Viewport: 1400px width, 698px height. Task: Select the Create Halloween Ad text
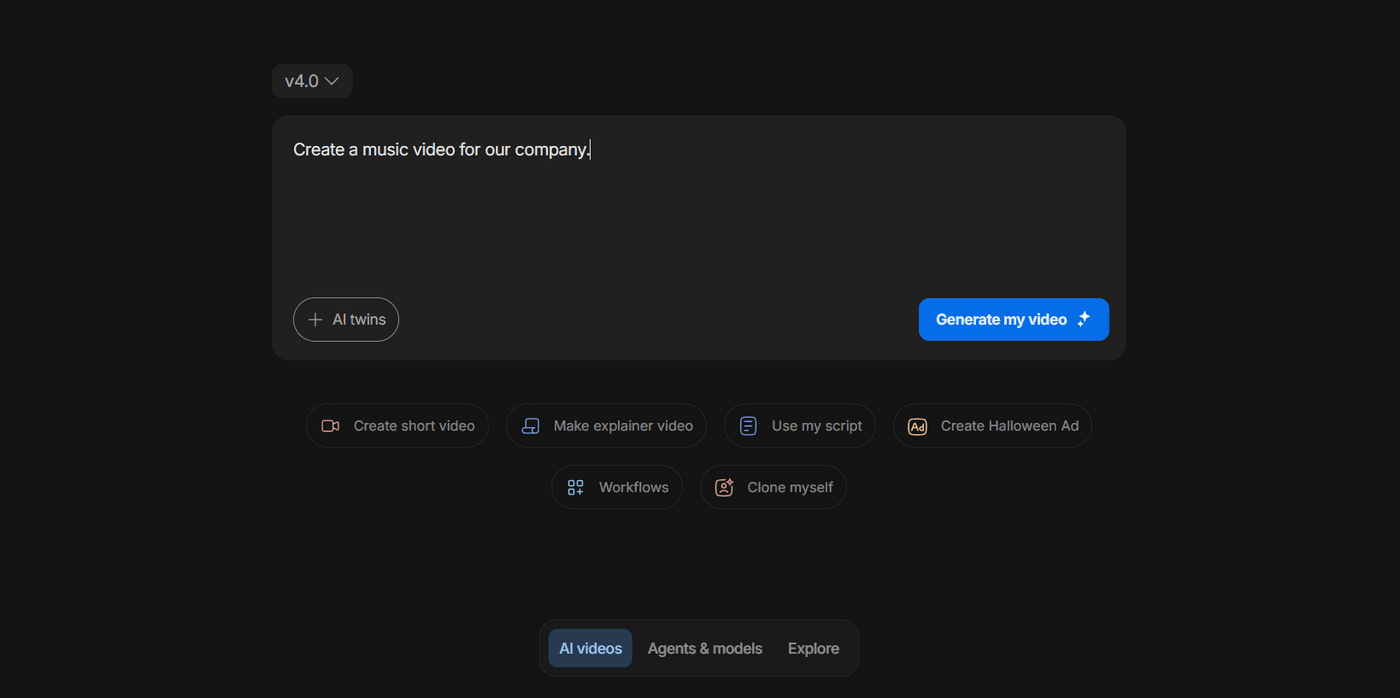click(x=1009, y=426)
